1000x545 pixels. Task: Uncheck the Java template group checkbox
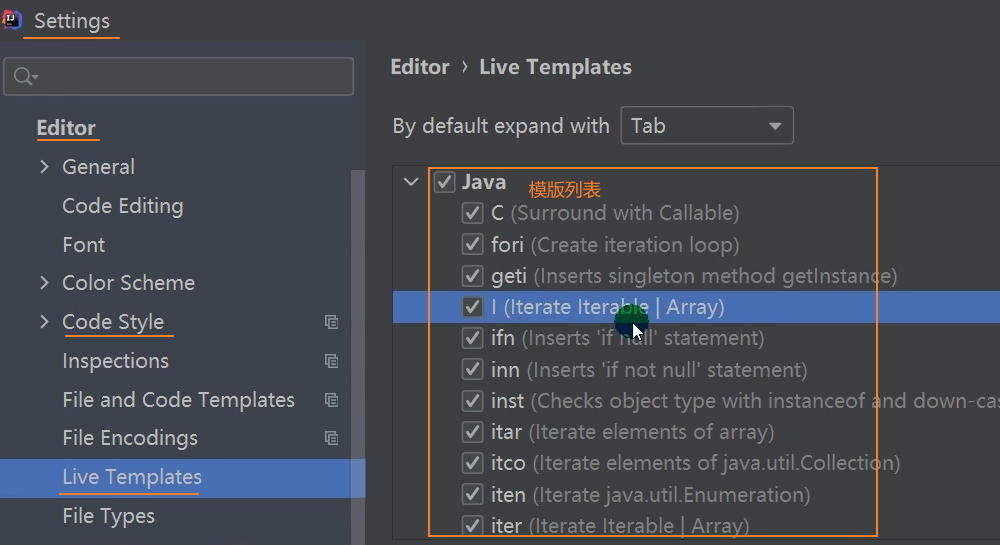tap(445, 183)
